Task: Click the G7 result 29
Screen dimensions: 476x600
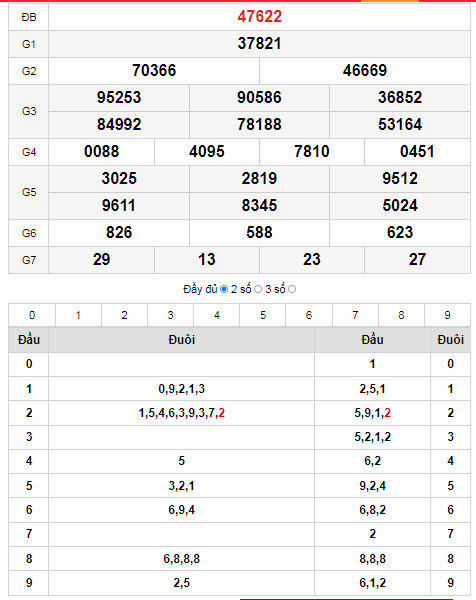Action: pyautogui.click(x=101, y=260)
